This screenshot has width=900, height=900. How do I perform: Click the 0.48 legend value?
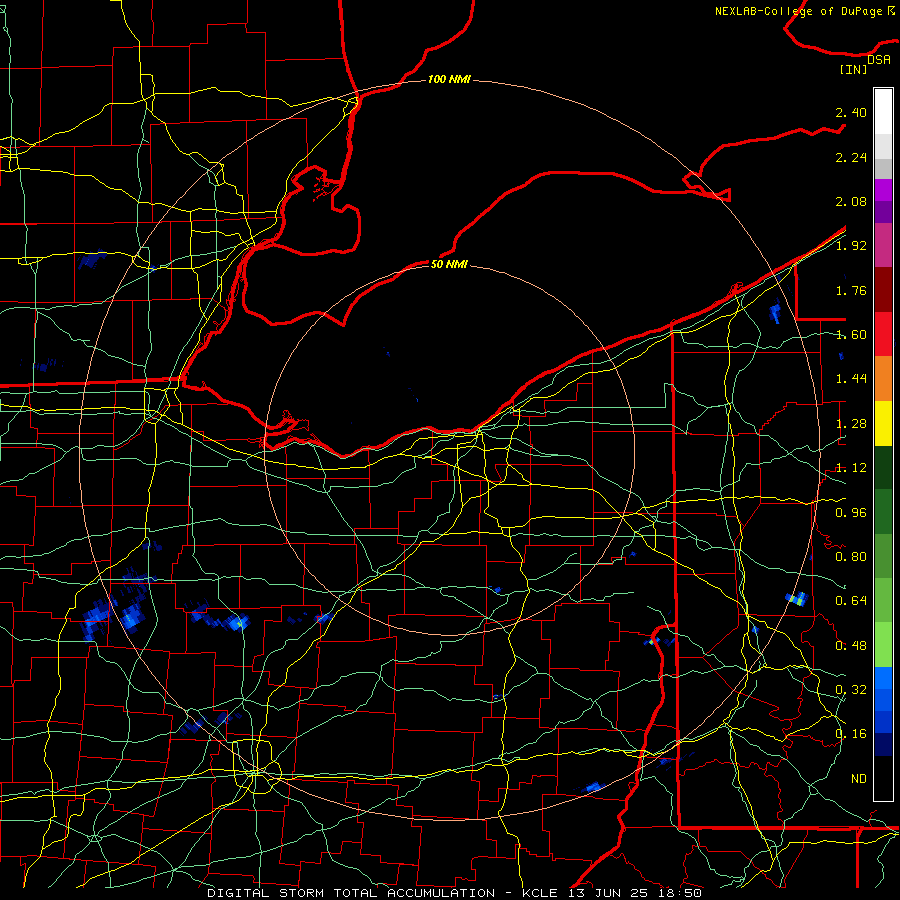pyautogui.click(x=851, y=646)
